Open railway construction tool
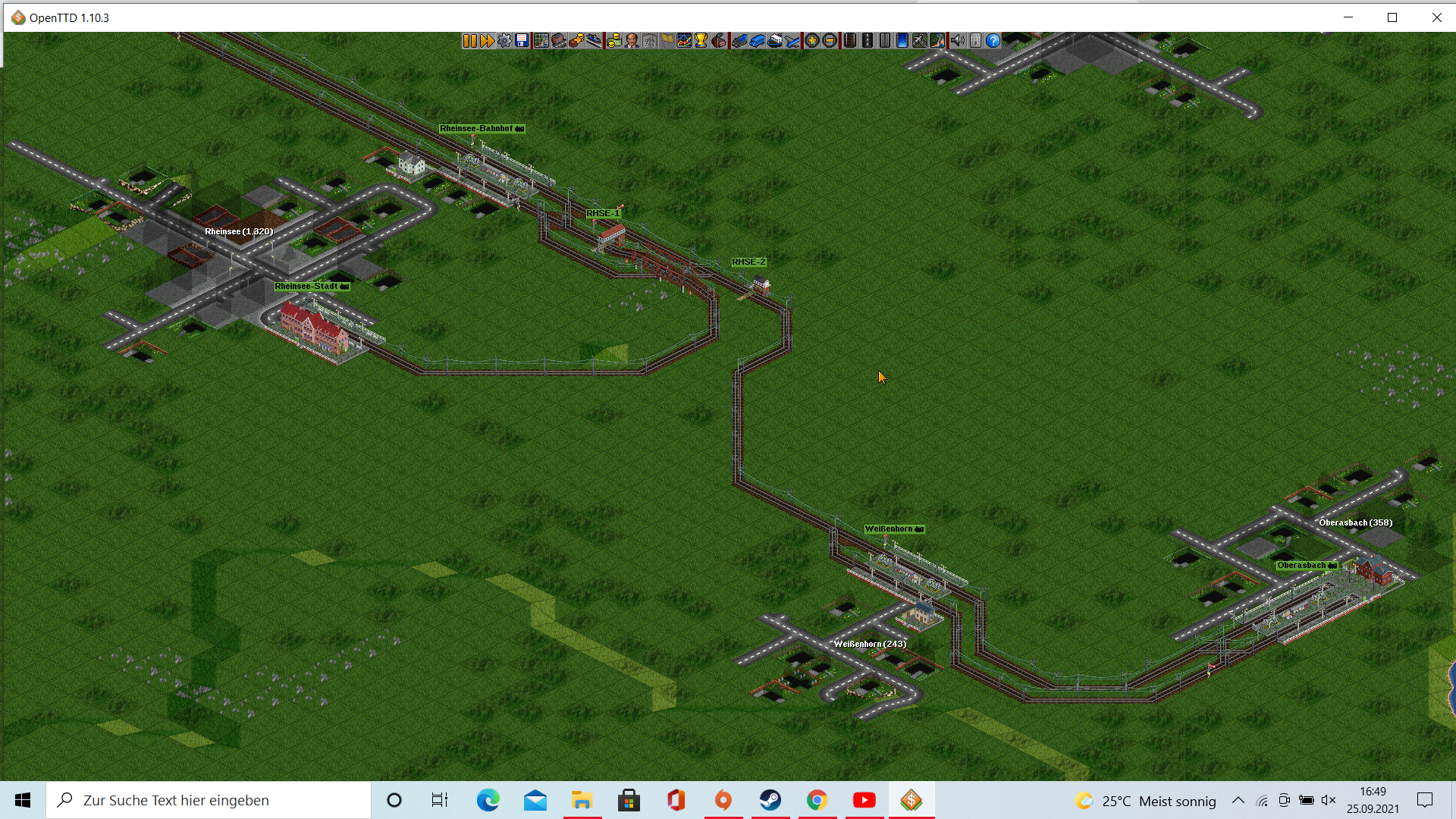Viewport: 1456px width, 819px height. tap(850, 41)
